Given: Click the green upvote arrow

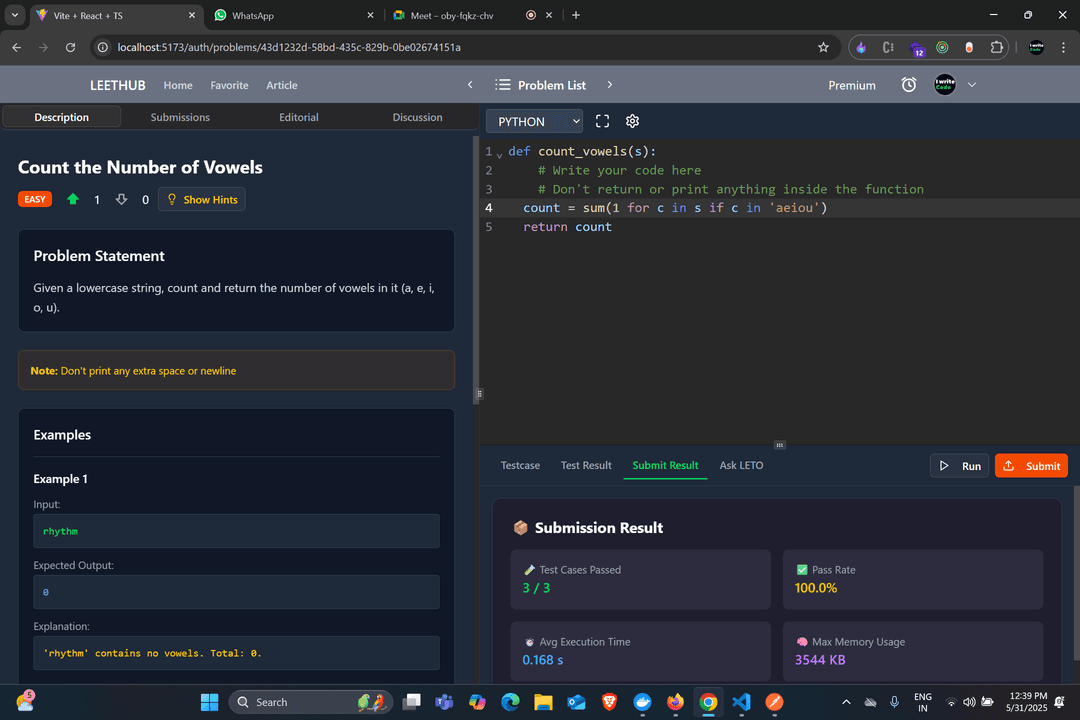Looking at the screenshot, I should pyautogui.click(x=73, y=199).
